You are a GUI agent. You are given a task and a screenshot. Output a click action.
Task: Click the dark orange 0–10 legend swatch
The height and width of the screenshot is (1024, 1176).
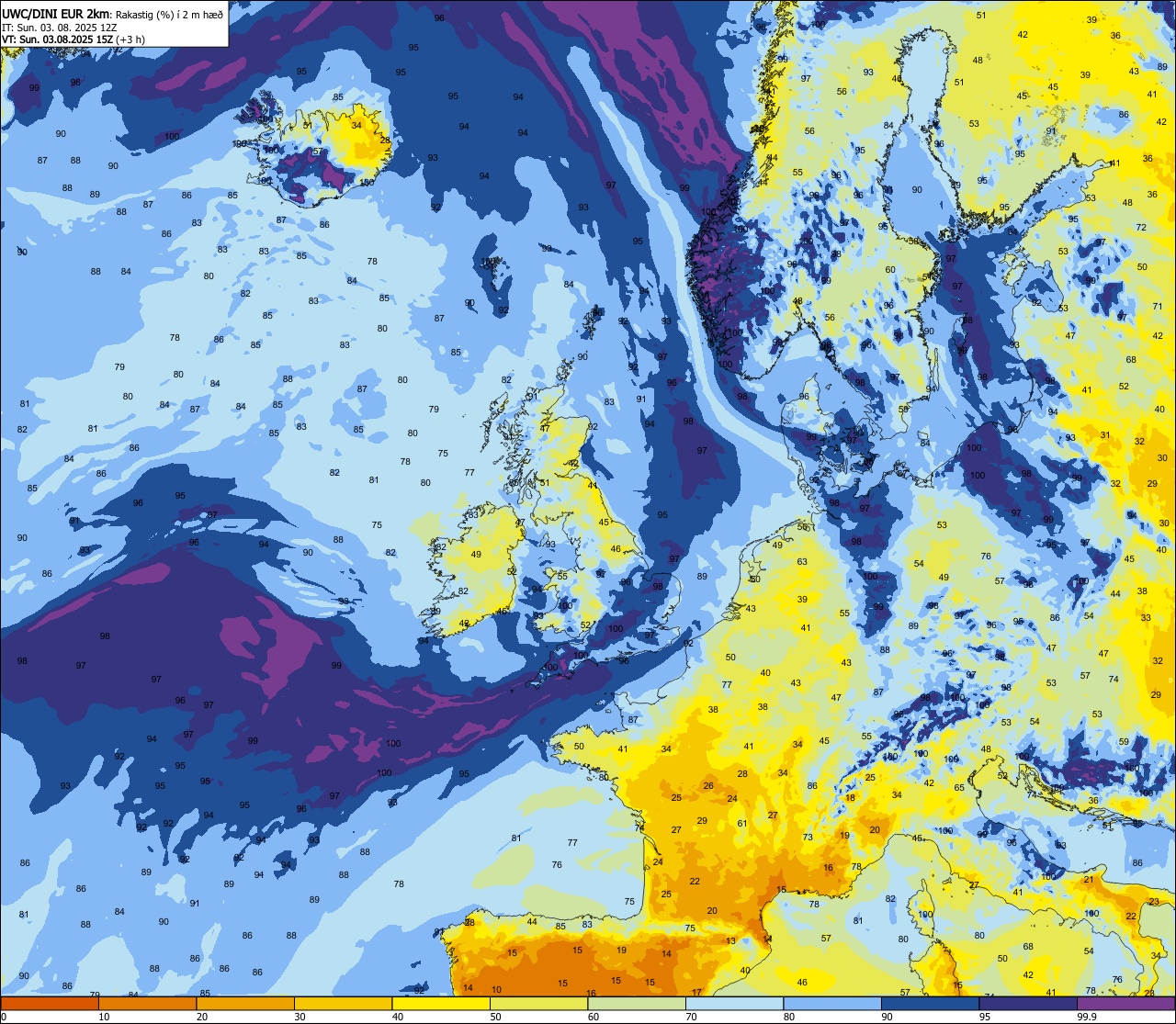[x=50, y=1003]
